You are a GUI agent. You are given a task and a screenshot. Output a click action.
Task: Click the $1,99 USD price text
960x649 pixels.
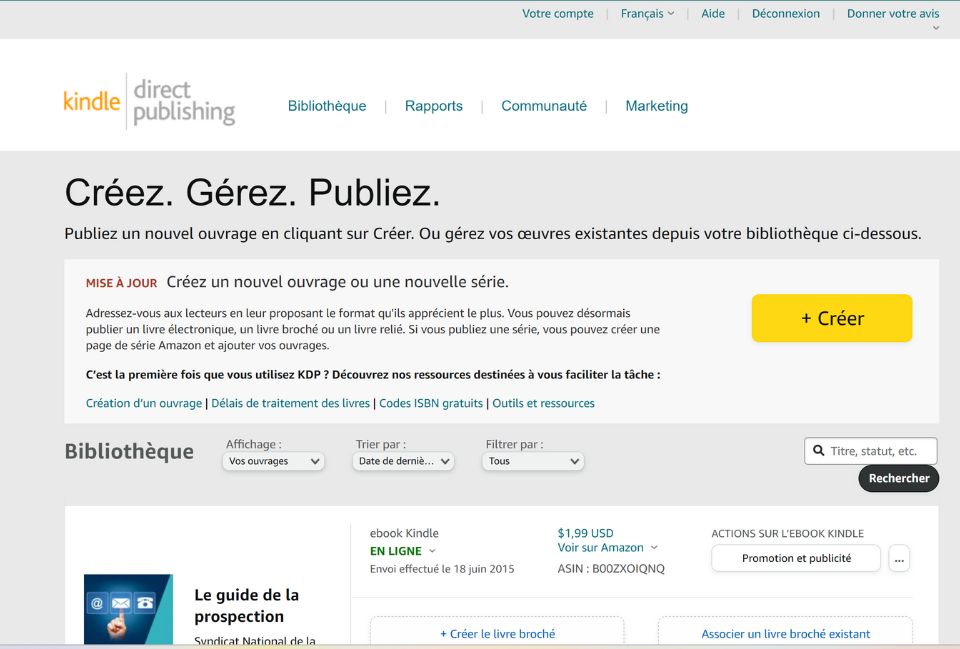click(x=585, y=533)
